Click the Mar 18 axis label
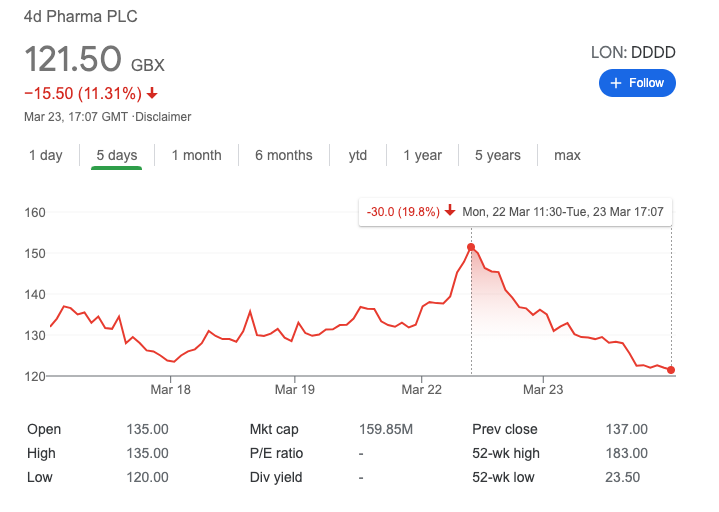 pyautogui.click(x=171, y=390)
